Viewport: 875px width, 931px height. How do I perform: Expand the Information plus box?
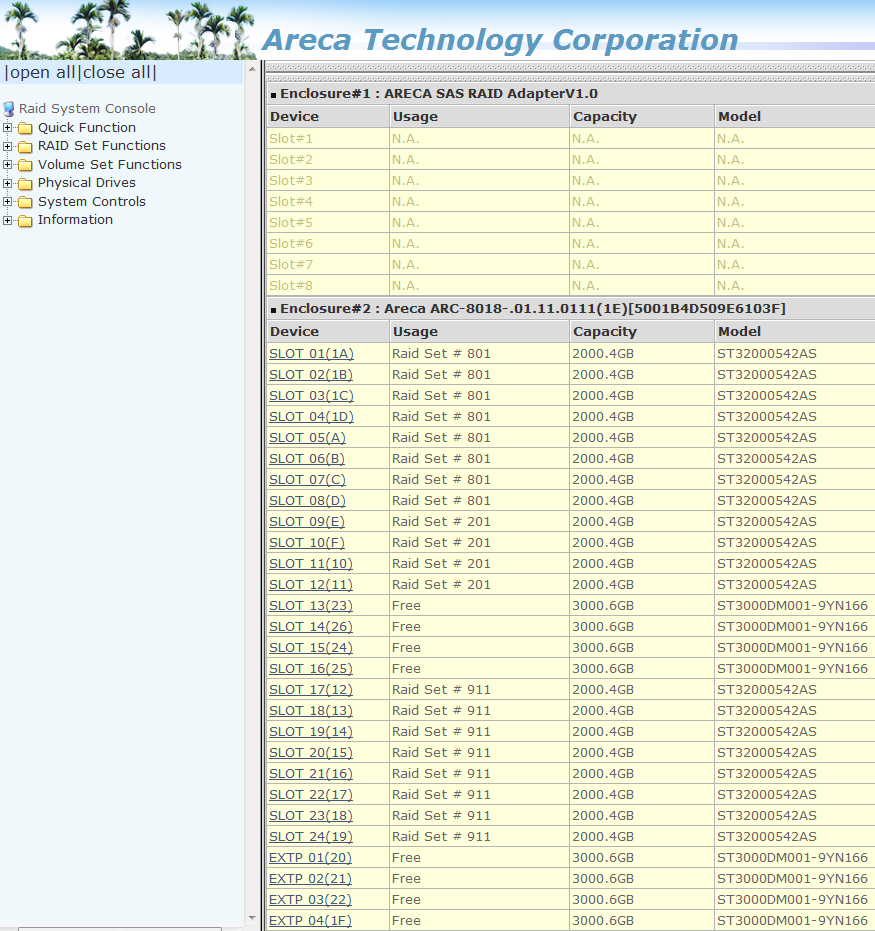point(8,220)
